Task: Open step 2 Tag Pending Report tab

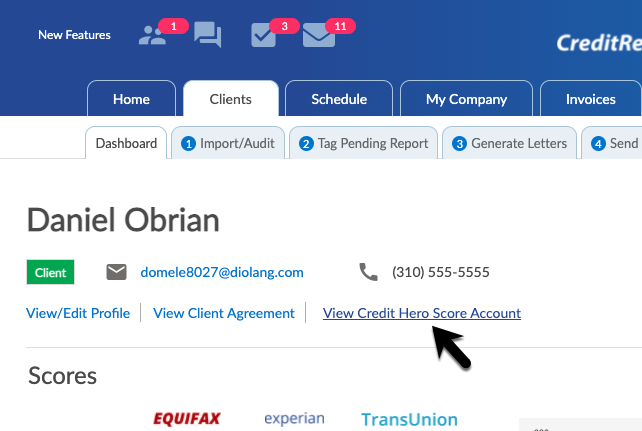Action: coord(365,143)
